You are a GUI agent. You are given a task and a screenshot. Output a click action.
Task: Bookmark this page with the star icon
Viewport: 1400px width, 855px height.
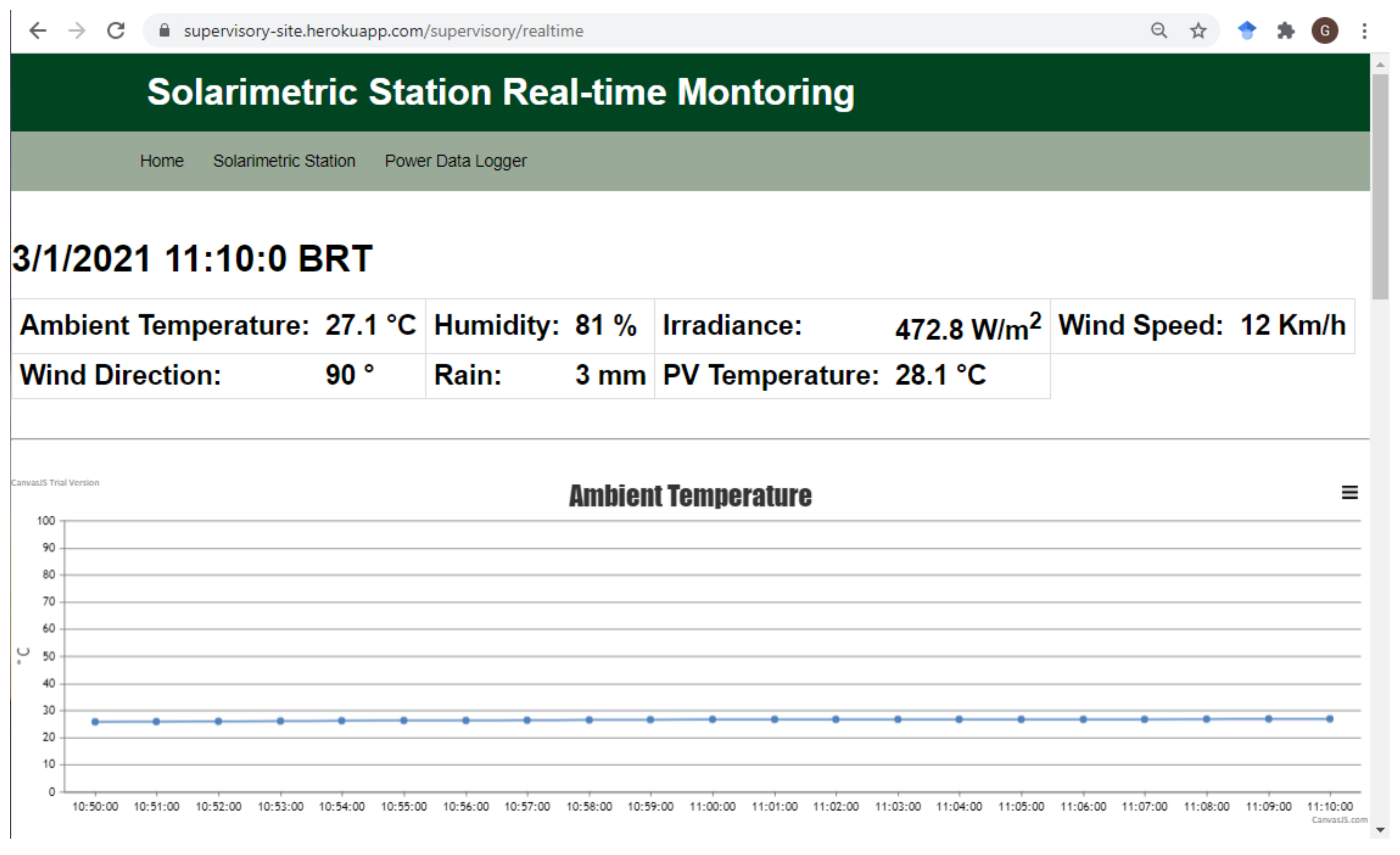(1198, 31)
